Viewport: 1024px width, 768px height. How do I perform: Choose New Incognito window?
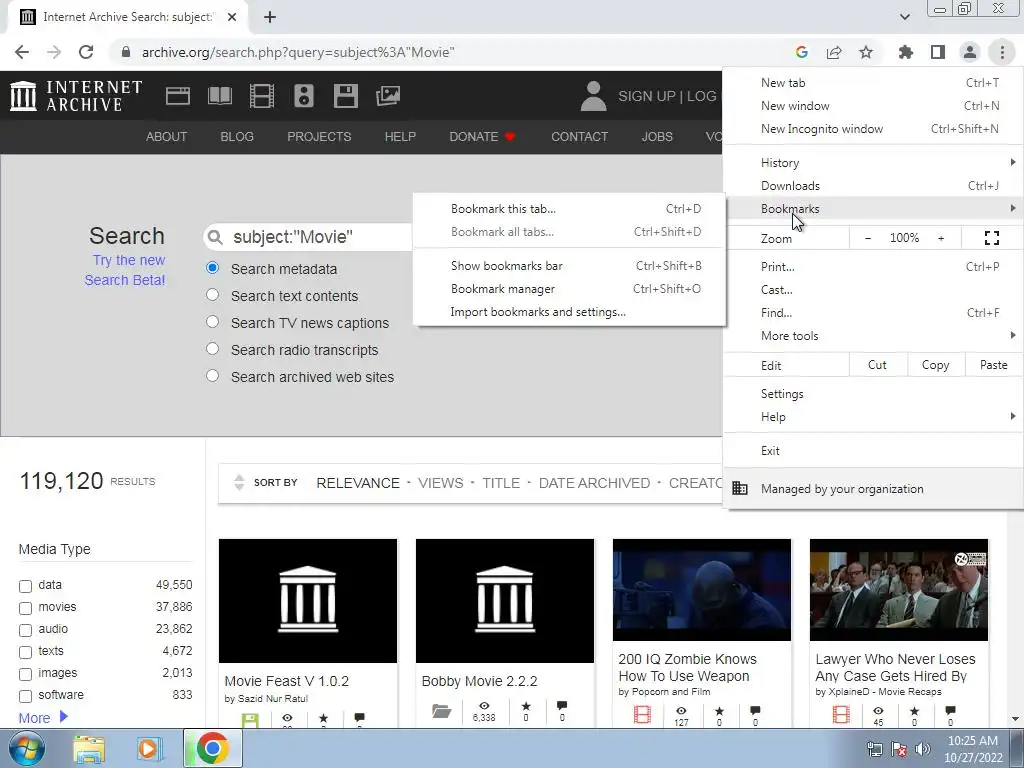tap(872, 129)
